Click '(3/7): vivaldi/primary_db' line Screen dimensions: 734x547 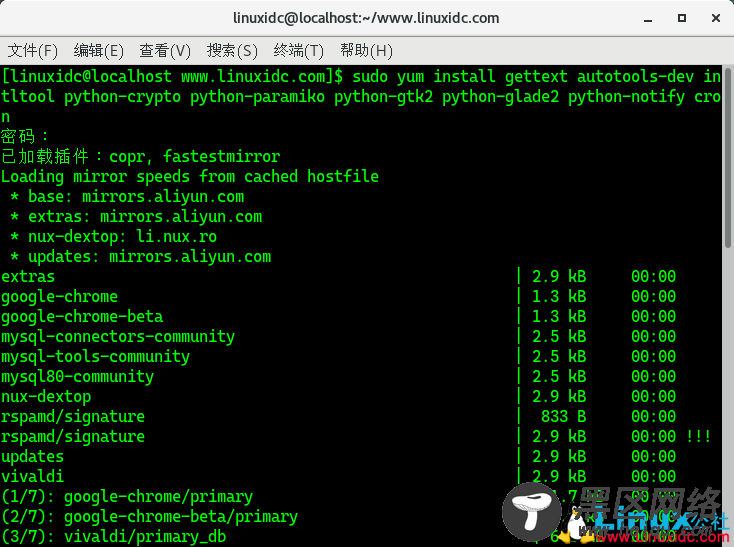pos(113,537)
